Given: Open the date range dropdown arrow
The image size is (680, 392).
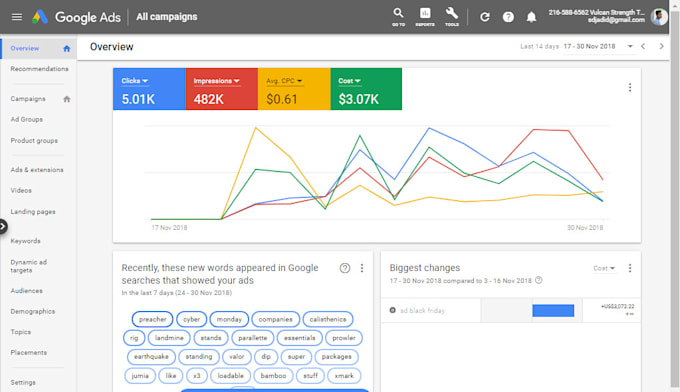Looking at the screenshot, I should pos(630,46).
